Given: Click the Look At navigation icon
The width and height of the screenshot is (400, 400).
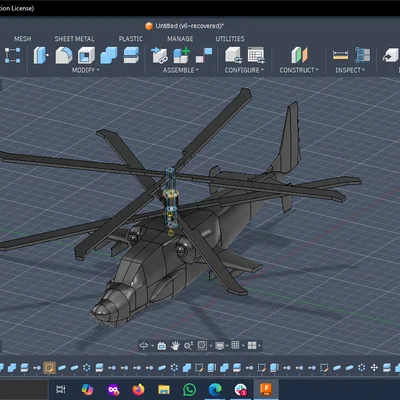Looking at the screenshot, I should (162, 346).
